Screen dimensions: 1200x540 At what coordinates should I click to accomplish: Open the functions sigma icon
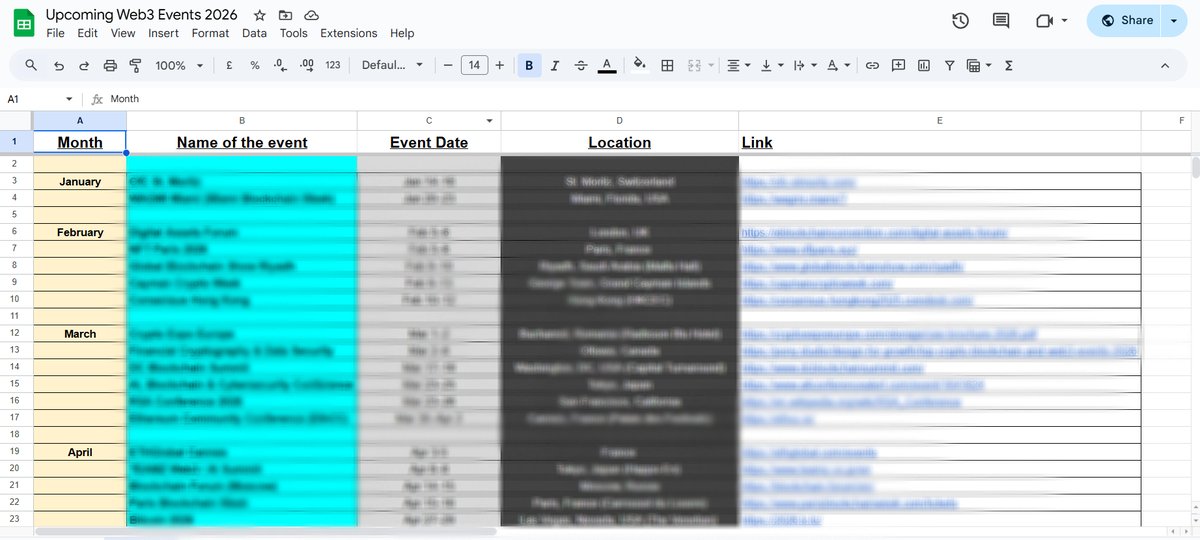click(x=1008, y=65)
